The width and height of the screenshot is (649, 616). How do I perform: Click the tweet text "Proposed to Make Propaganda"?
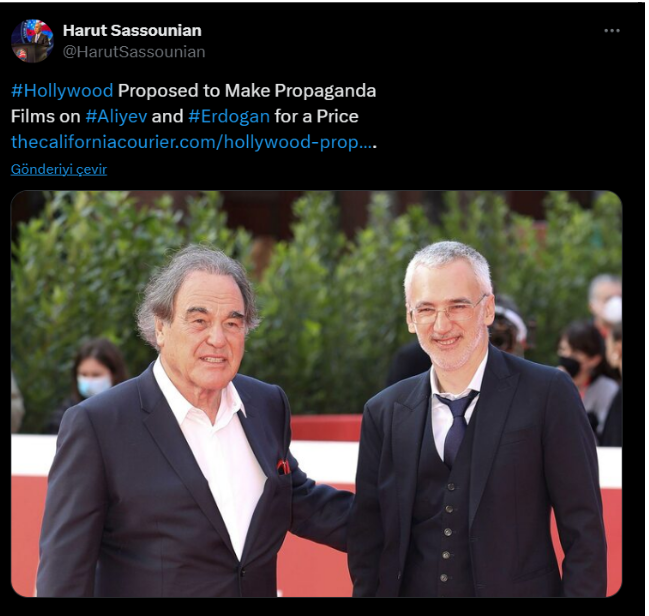[247, 91]
